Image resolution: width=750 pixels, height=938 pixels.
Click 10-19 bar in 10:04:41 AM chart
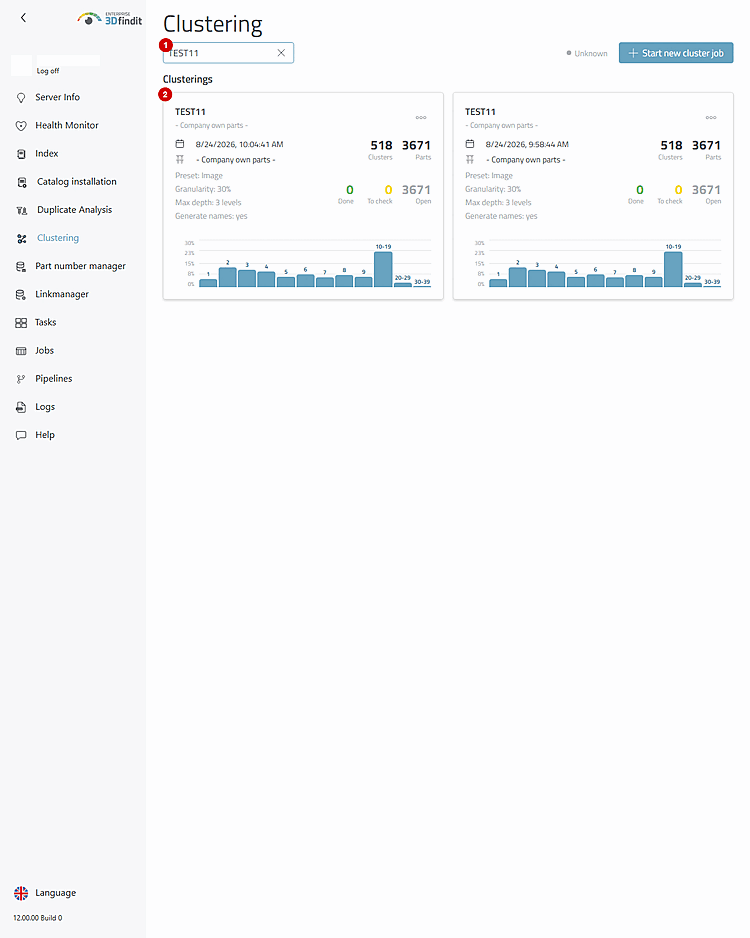[383, 269]
